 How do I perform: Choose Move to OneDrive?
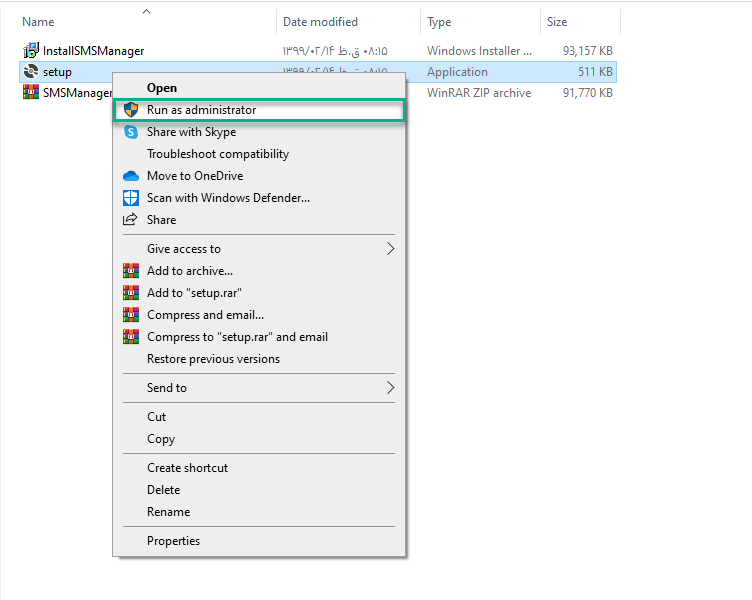[259, 176]
